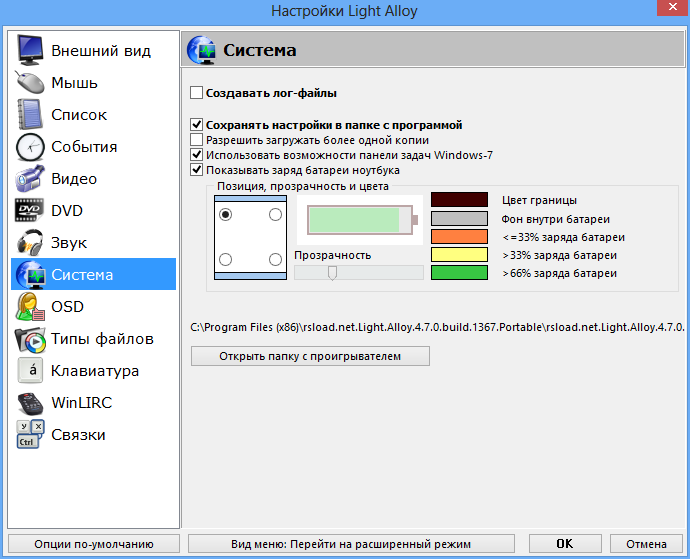The width and height of the screenshot is (690, 559).
Task: Click Открыть папку с проигрывателем button
Action: coord(310,356)
